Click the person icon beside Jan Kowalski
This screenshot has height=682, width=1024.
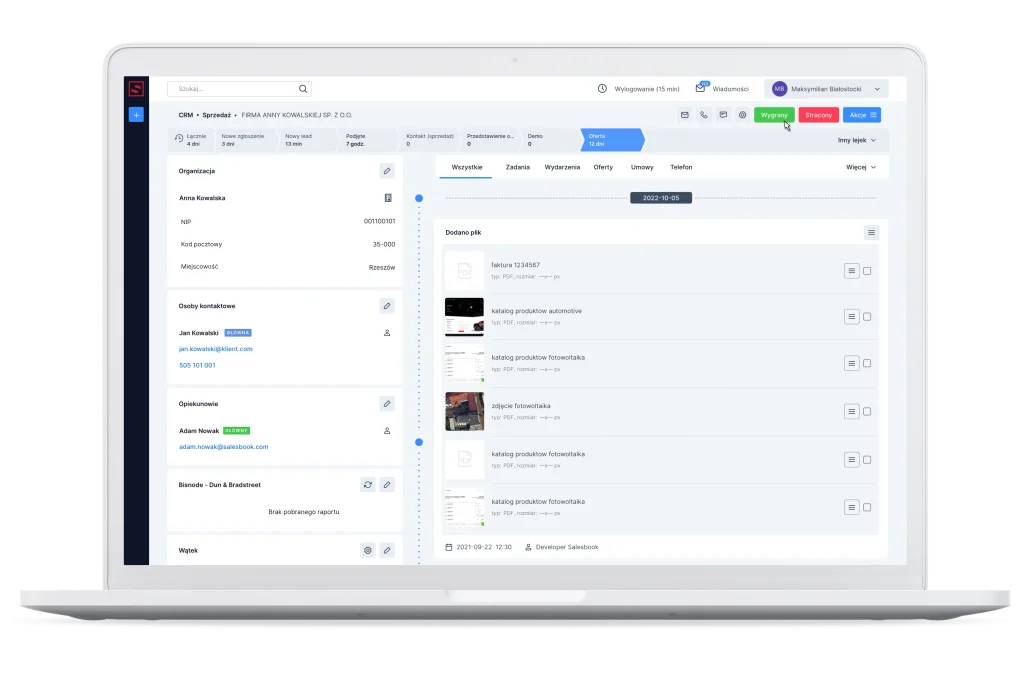point(387,333)
